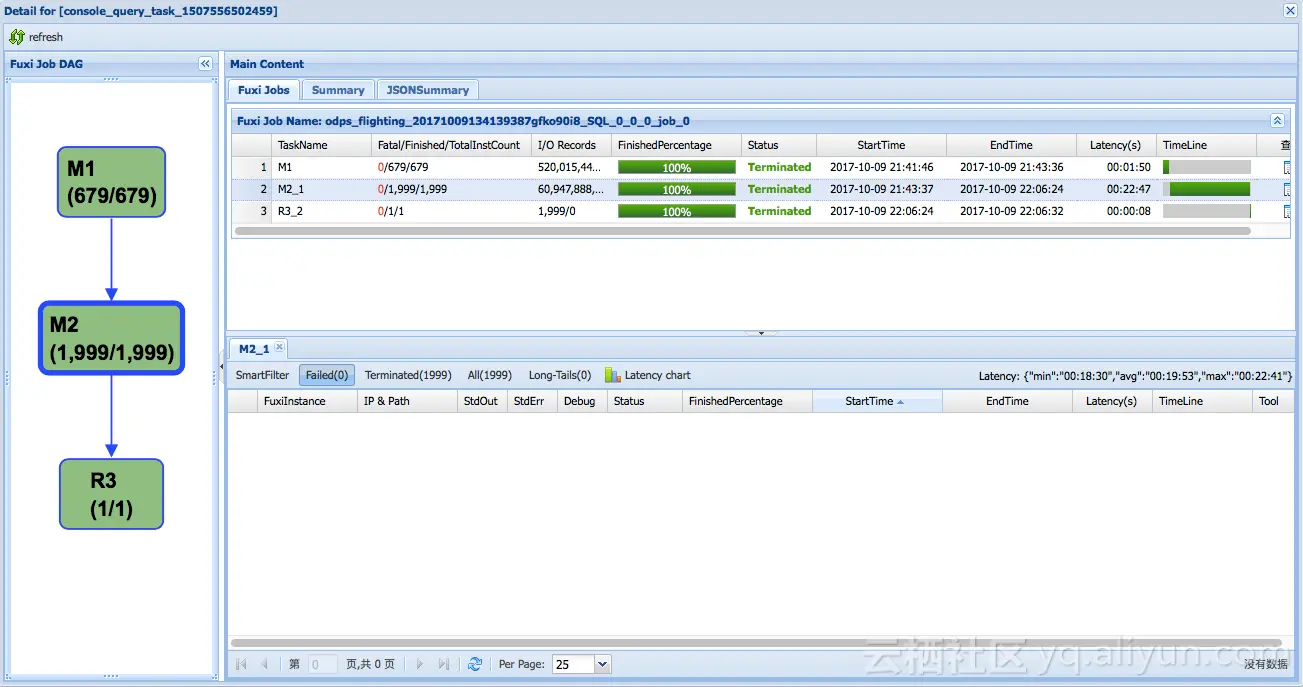The width and height of the screenshot is (1303, 687).
Task: Select the M1 node in the DAG
Action: pyautogui.click(x=111, y=182)
